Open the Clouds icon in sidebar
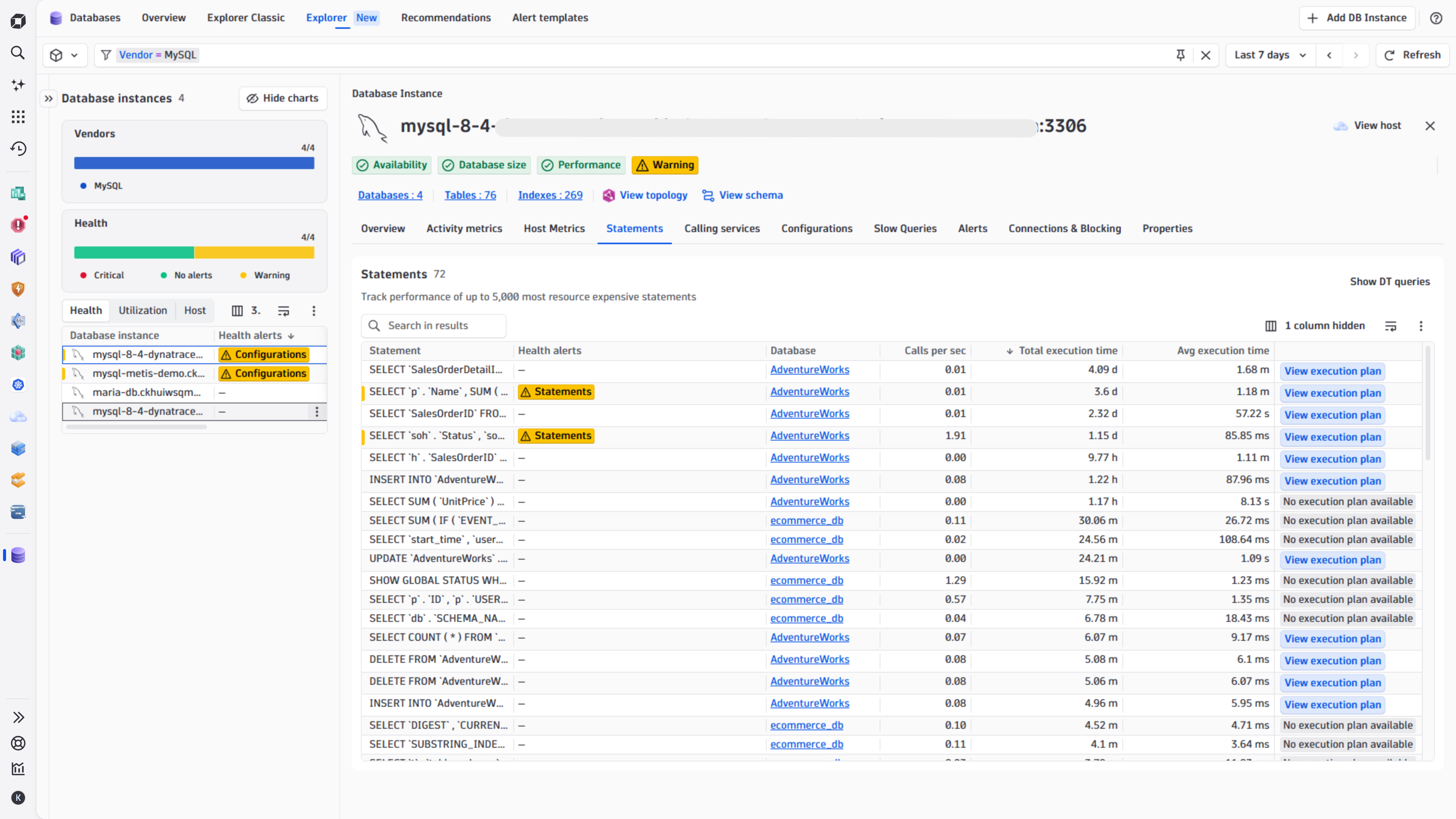 (x=18, y=417)
